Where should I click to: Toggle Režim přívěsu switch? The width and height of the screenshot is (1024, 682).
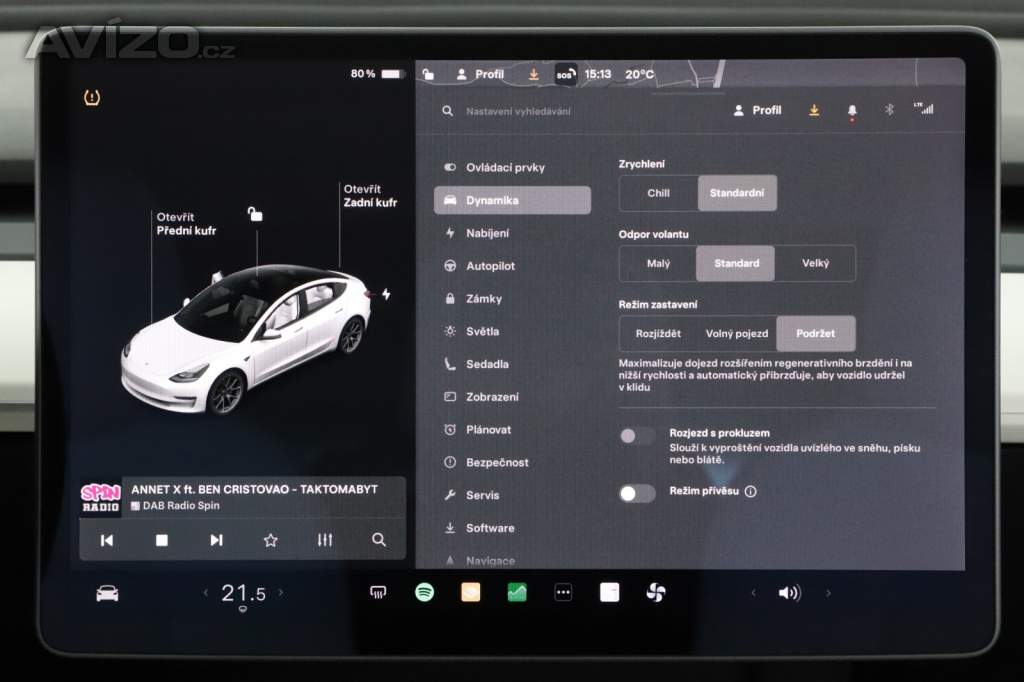coord(637,493)
